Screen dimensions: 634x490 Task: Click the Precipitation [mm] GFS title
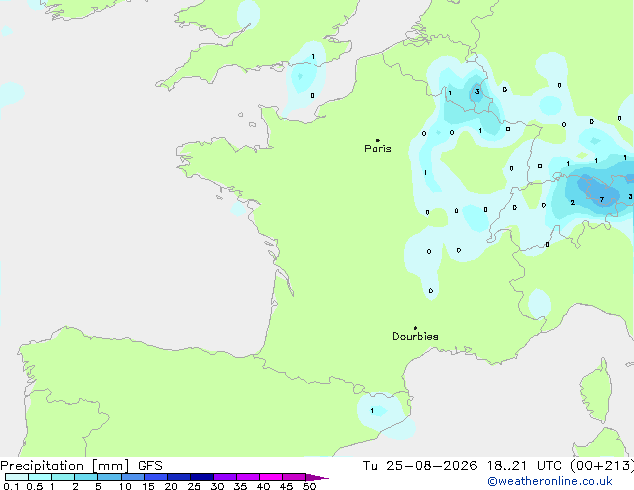[x=81, y=466]
